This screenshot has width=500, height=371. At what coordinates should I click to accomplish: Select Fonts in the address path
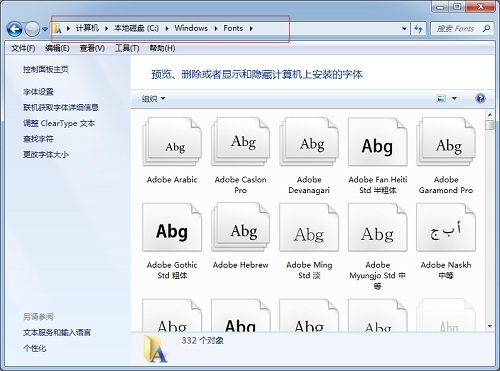point(233,28)
